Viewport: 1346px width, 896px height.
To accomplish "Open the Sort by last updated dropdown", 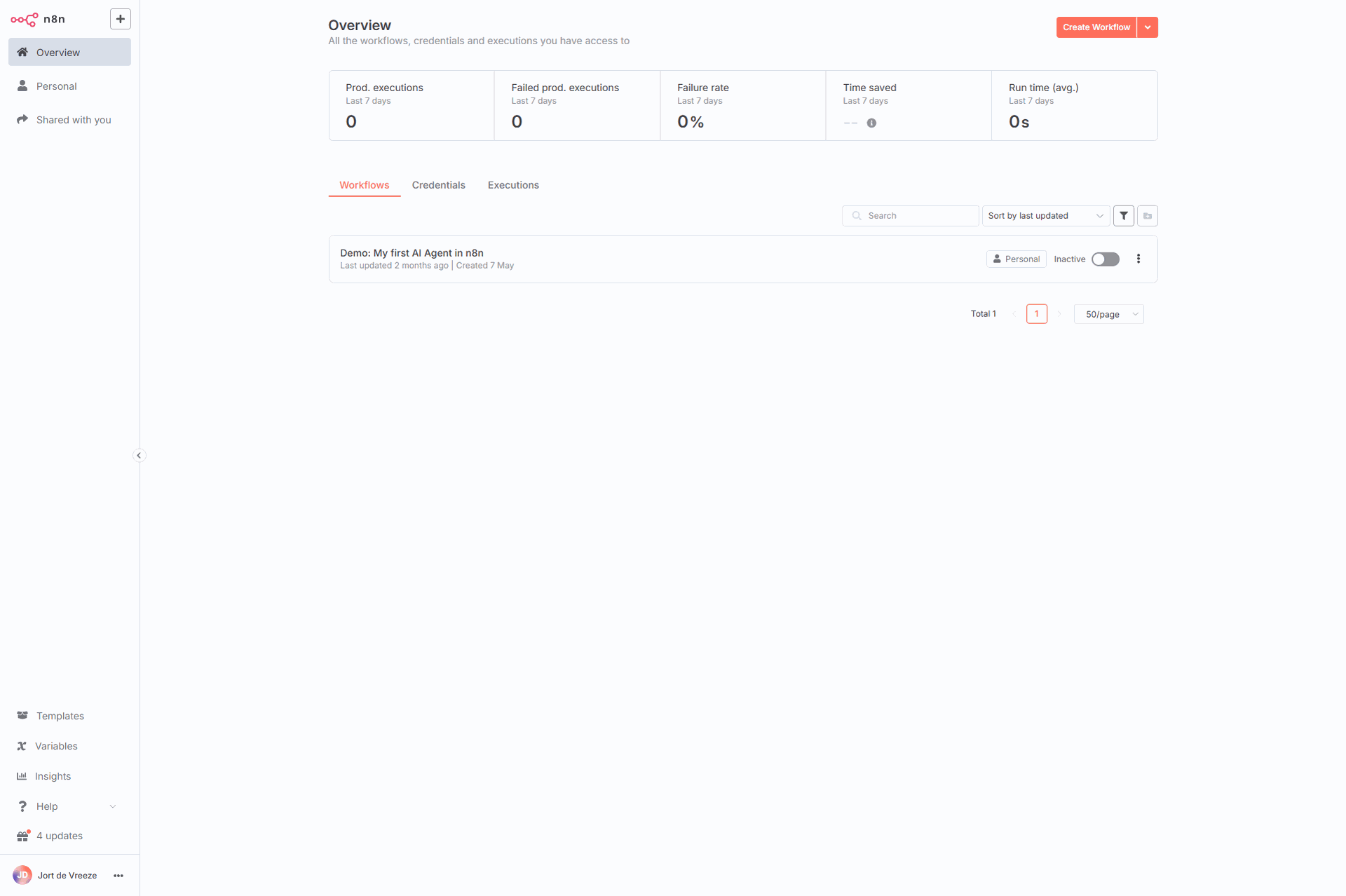I will 1046,216.
